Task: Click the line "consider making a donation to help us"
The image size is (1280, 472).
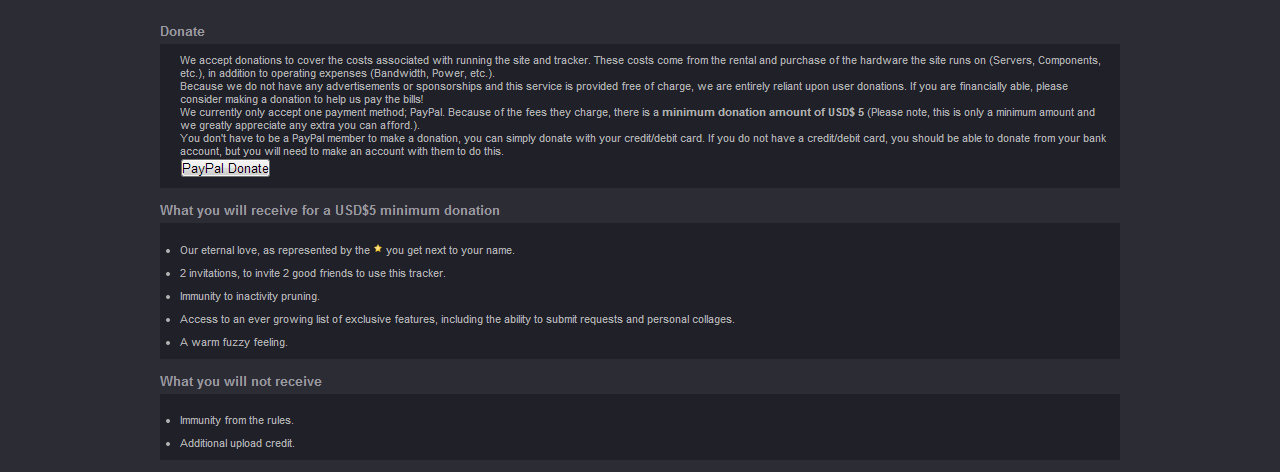Action: coord(301,99)
